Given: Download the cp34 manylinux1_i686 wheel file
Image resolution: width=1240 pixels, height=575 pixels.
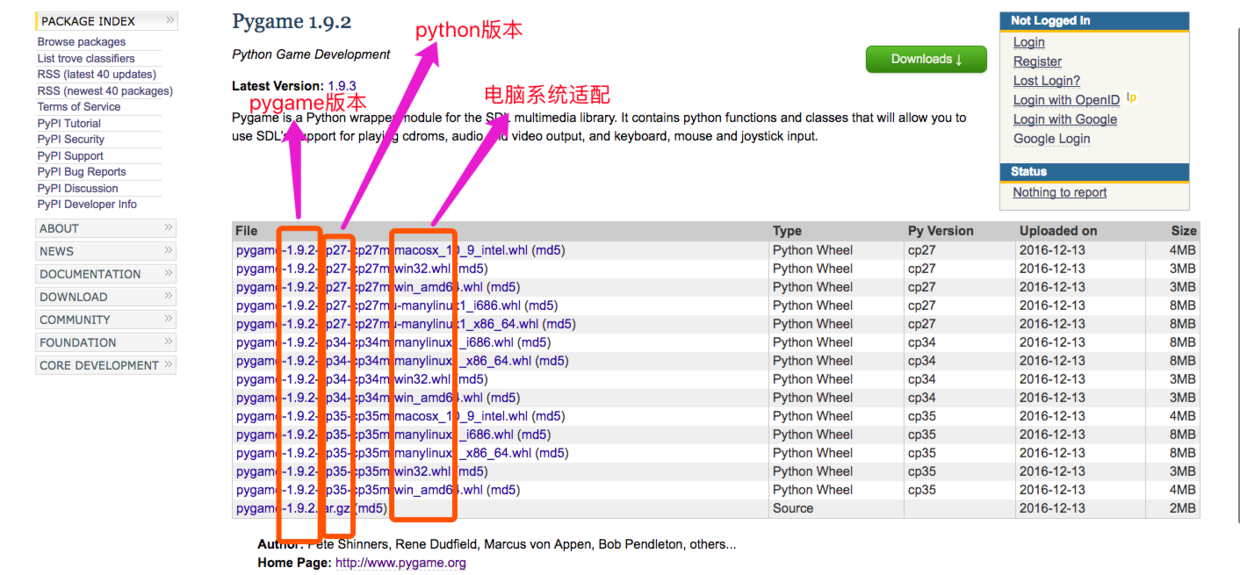Looking at the screenshot, I should click(375, 342).
